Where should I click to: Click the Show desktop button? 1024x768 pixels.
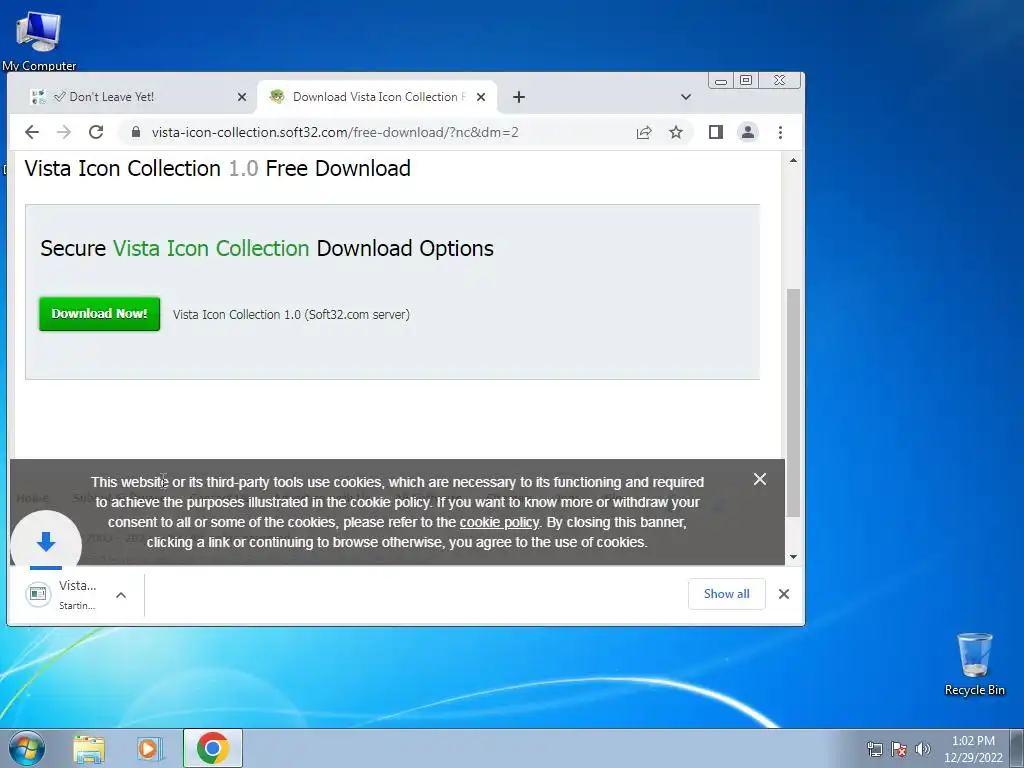pos(1016,748)
